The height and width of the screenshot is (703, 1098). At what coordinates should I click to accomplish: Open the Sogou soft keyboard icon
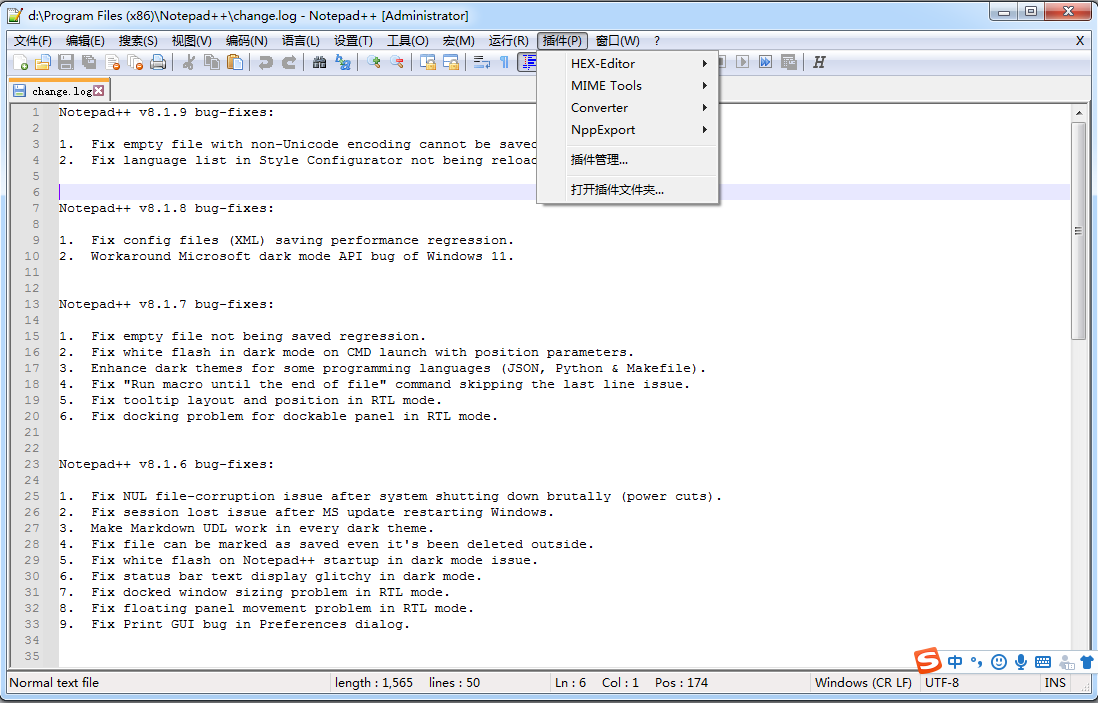click(1043, 662)
